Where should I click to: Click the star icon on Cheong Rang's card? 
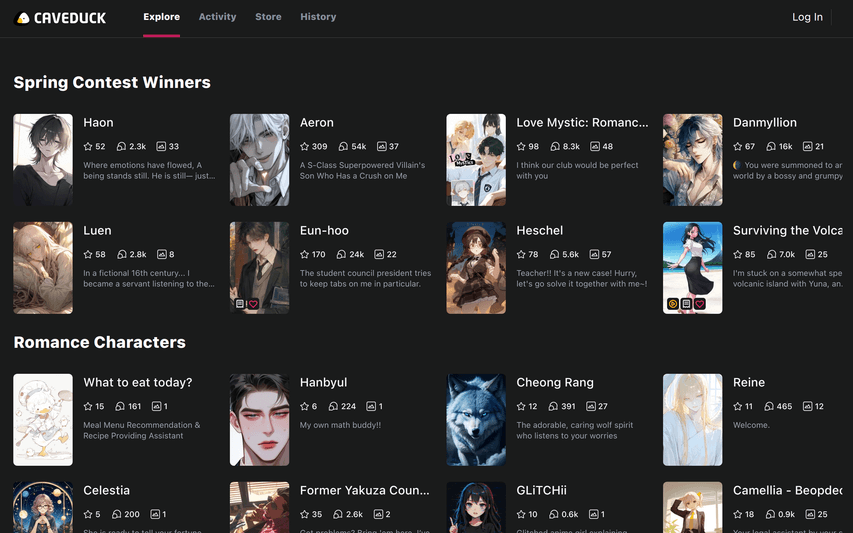tap(521, 407)
